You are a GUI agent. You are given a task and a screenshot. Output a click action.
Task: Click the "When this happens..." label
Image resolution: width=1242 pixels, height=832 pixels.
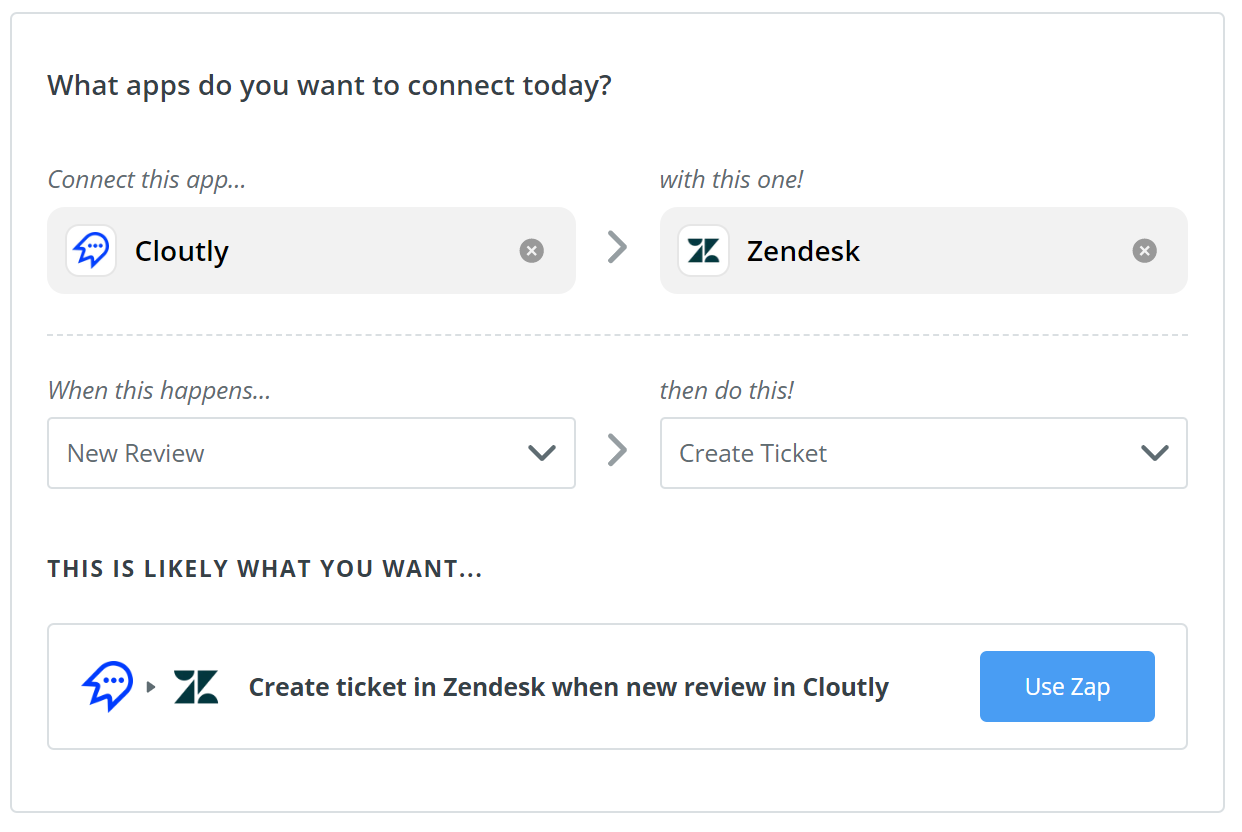pyautogui.click(x=159, y=390)
